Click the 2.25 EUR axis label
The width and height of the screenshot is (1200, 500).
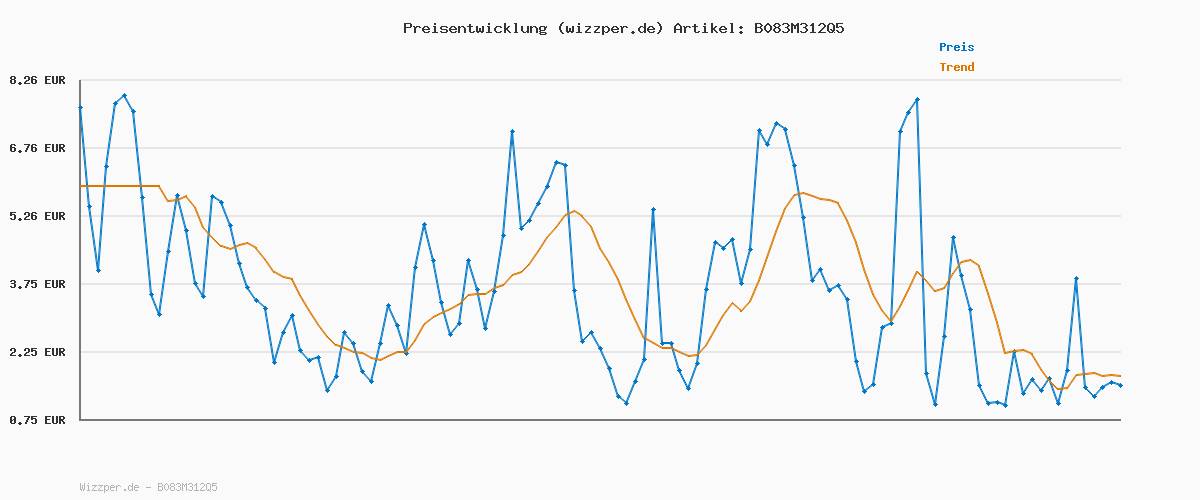(x=37, y=352)
